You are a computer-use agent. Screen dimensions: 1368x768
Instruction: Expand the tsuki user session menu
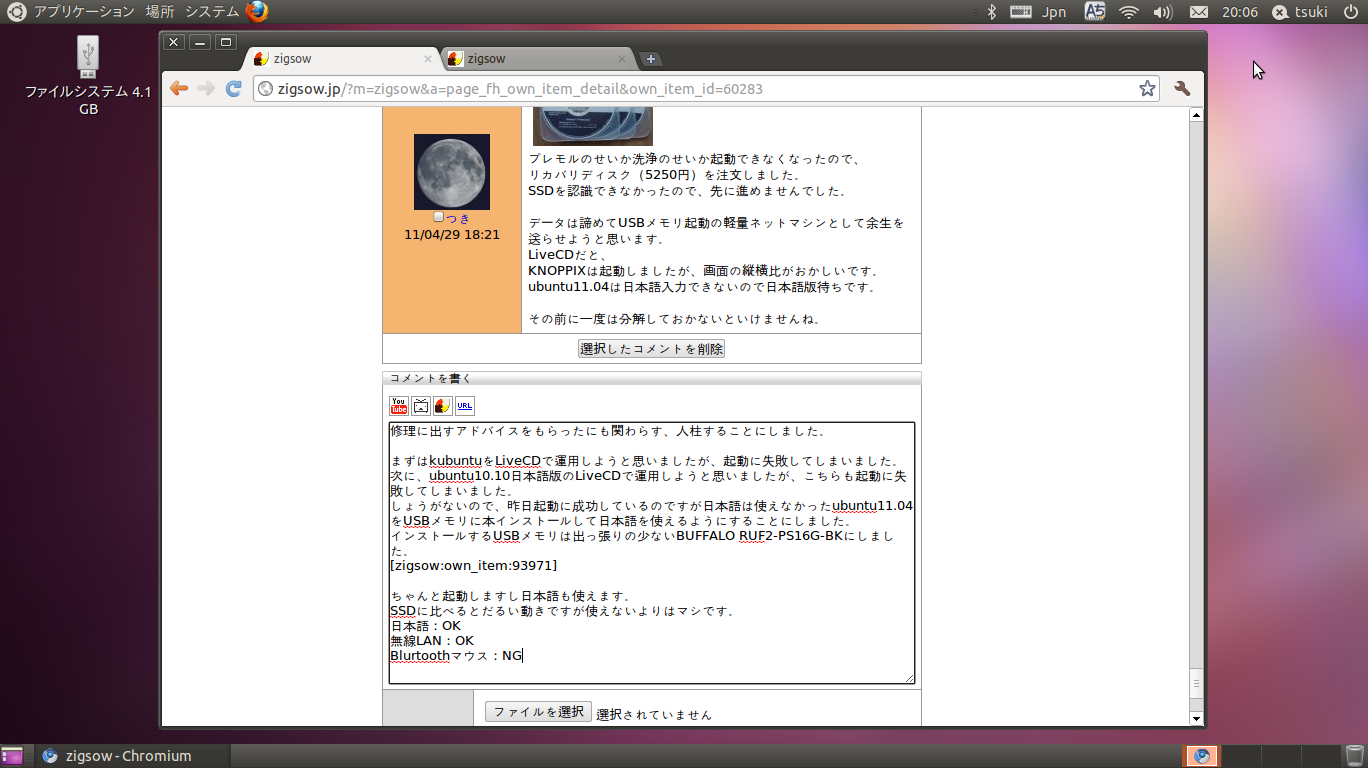coord(1300,12)
